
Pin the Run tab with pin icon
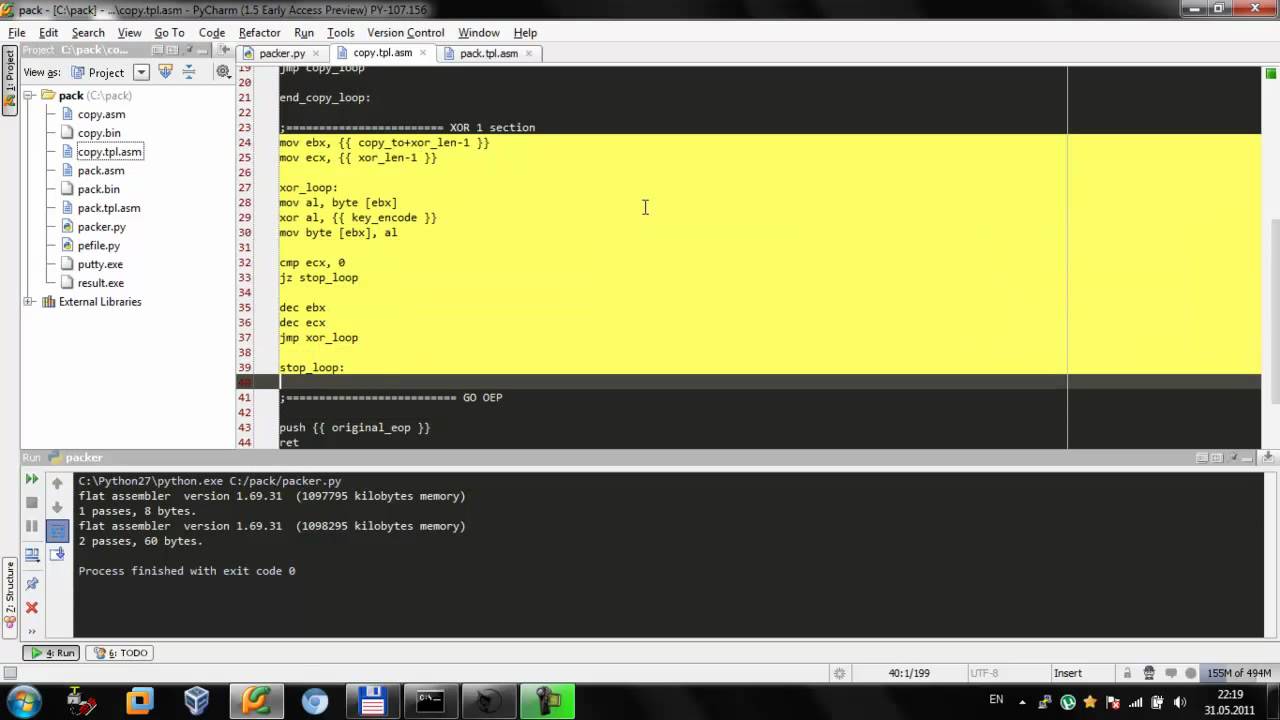click(x=32, y=583)
